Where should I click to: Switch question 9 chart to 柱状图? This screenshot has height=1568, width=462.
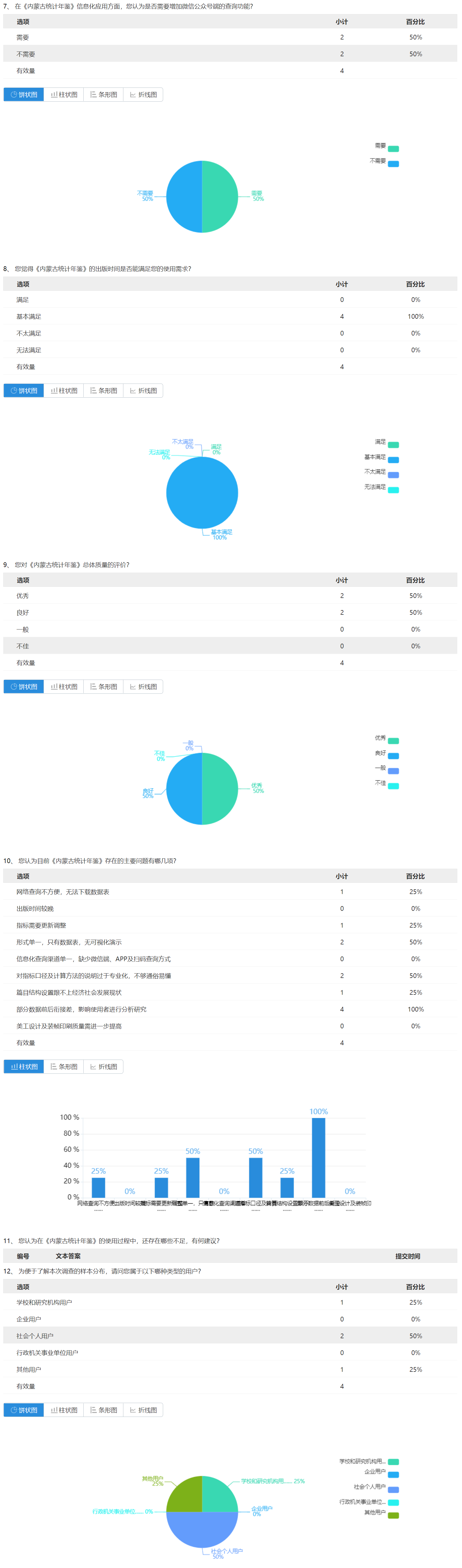[64, 687]
